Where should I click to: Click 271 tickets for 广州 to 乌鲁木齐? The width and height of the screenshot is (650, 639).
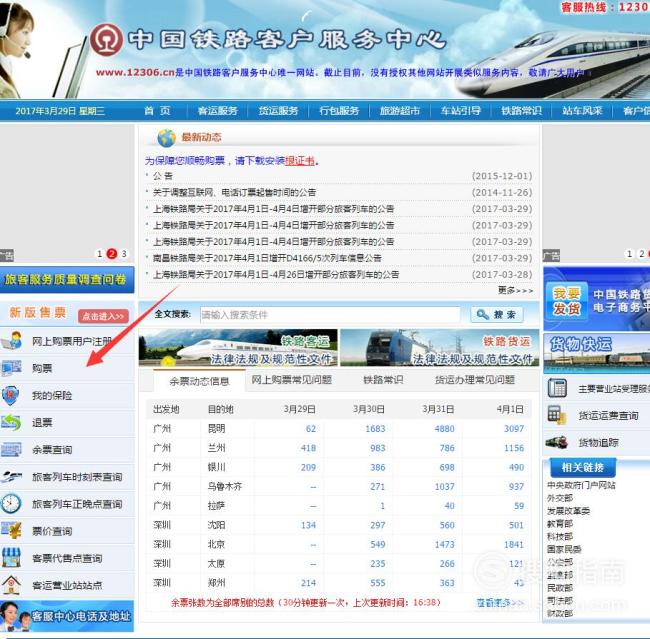pos(377,486)
